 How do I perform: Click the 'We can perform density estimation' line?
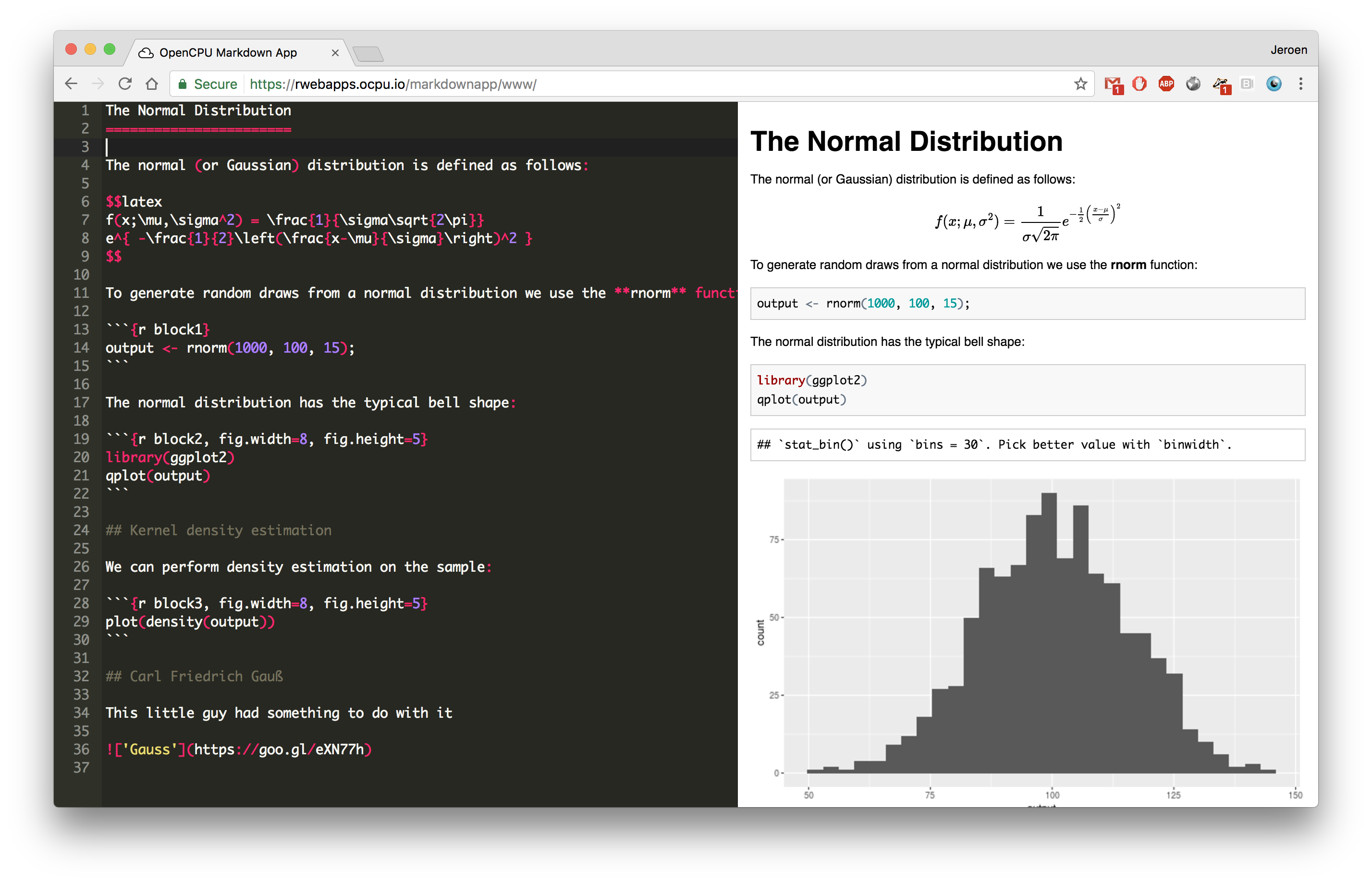point(298,567)
